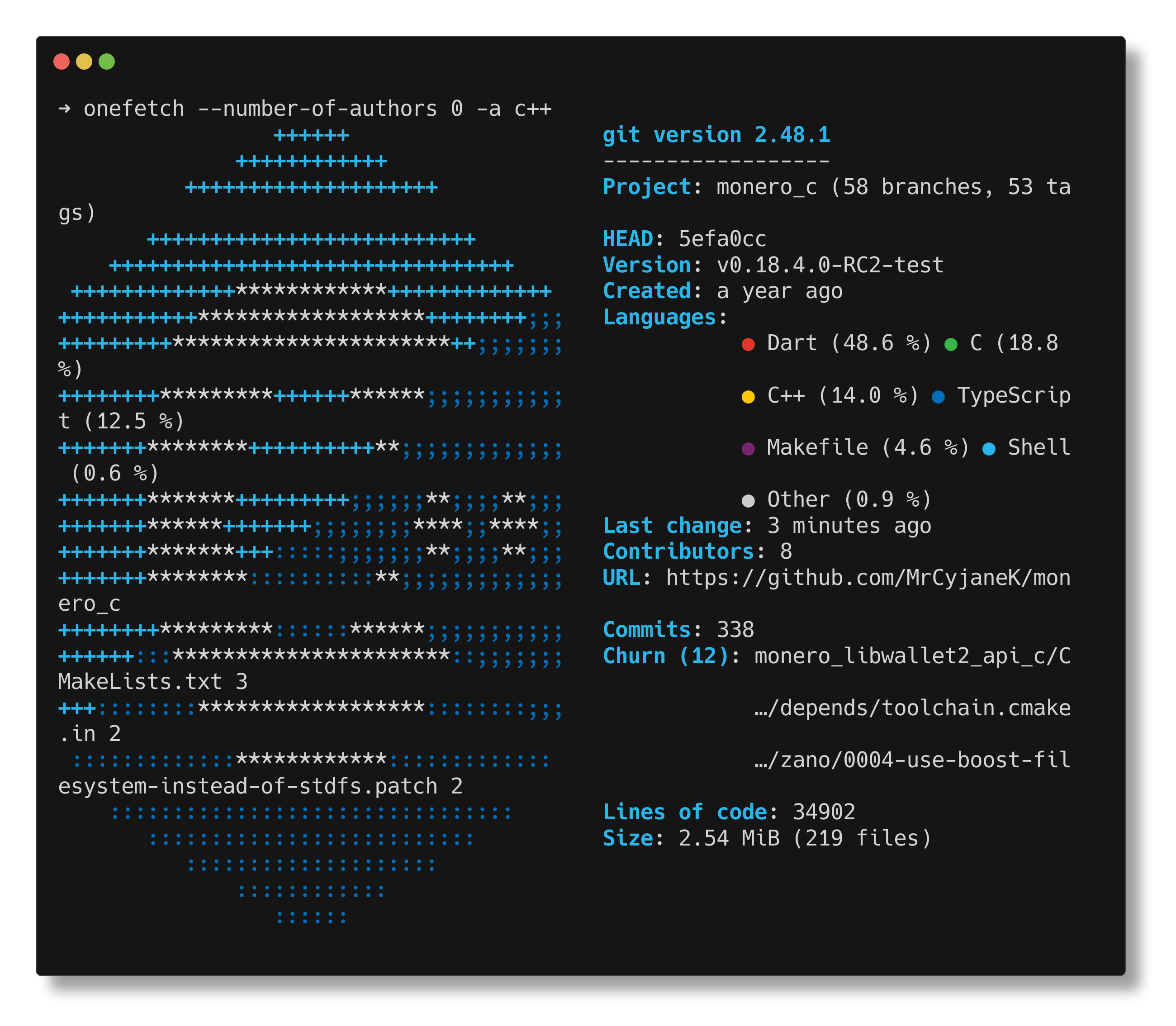Click the 'git version 2.48.1' title
1176x1026 pixels.
(716, 135)
